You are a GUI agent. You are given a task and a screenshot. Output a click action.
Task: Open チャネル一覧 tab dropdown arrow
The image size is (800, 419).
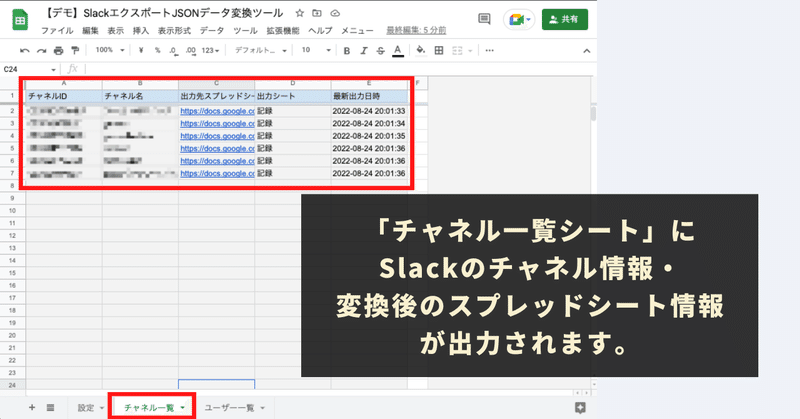pyautogui.click(x=183, y=408)
